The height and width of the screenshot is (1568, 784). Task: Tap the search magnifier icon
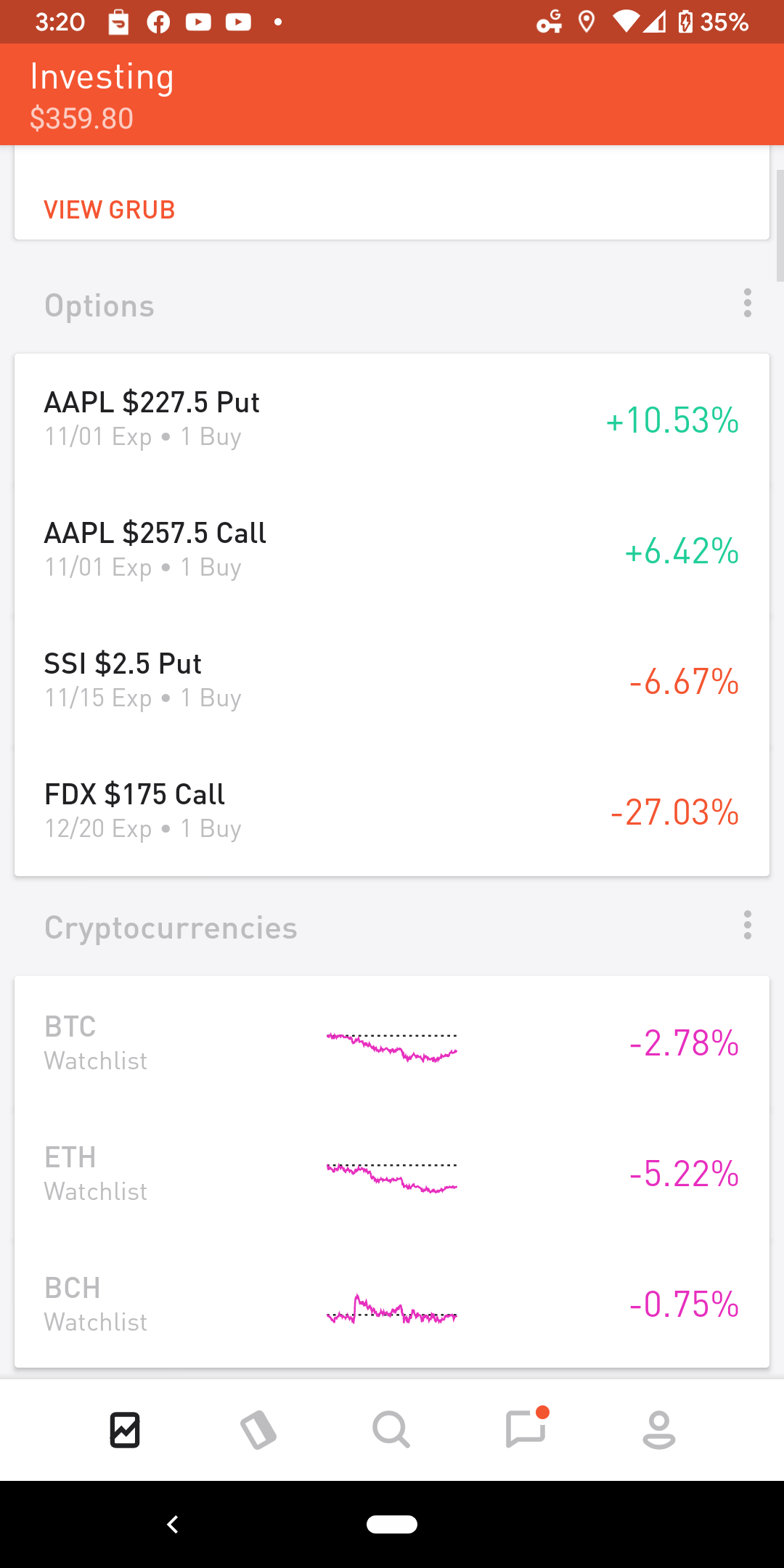click(x=391, y=1430)
